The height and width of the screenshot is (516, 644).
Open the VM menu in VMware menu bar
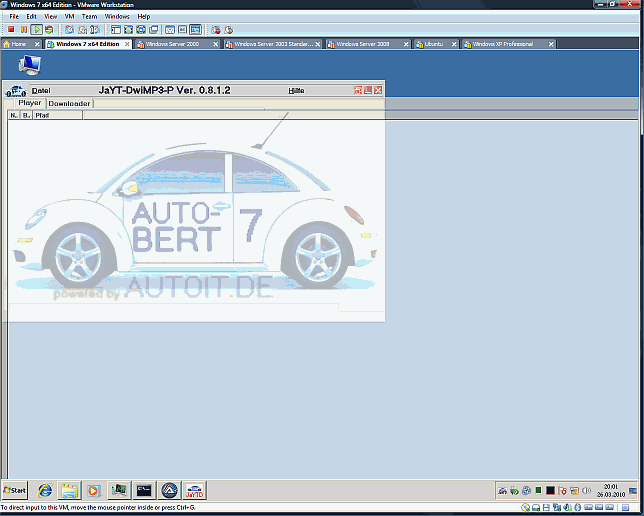69,17
